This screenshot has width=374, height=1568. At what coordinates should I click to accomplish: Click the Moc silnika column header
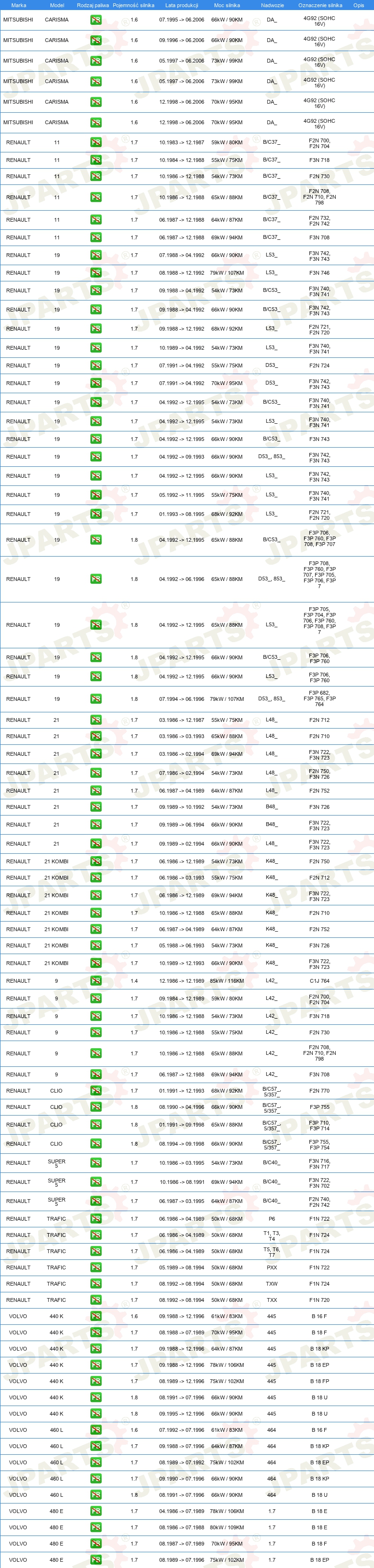(x=227, y=5)
